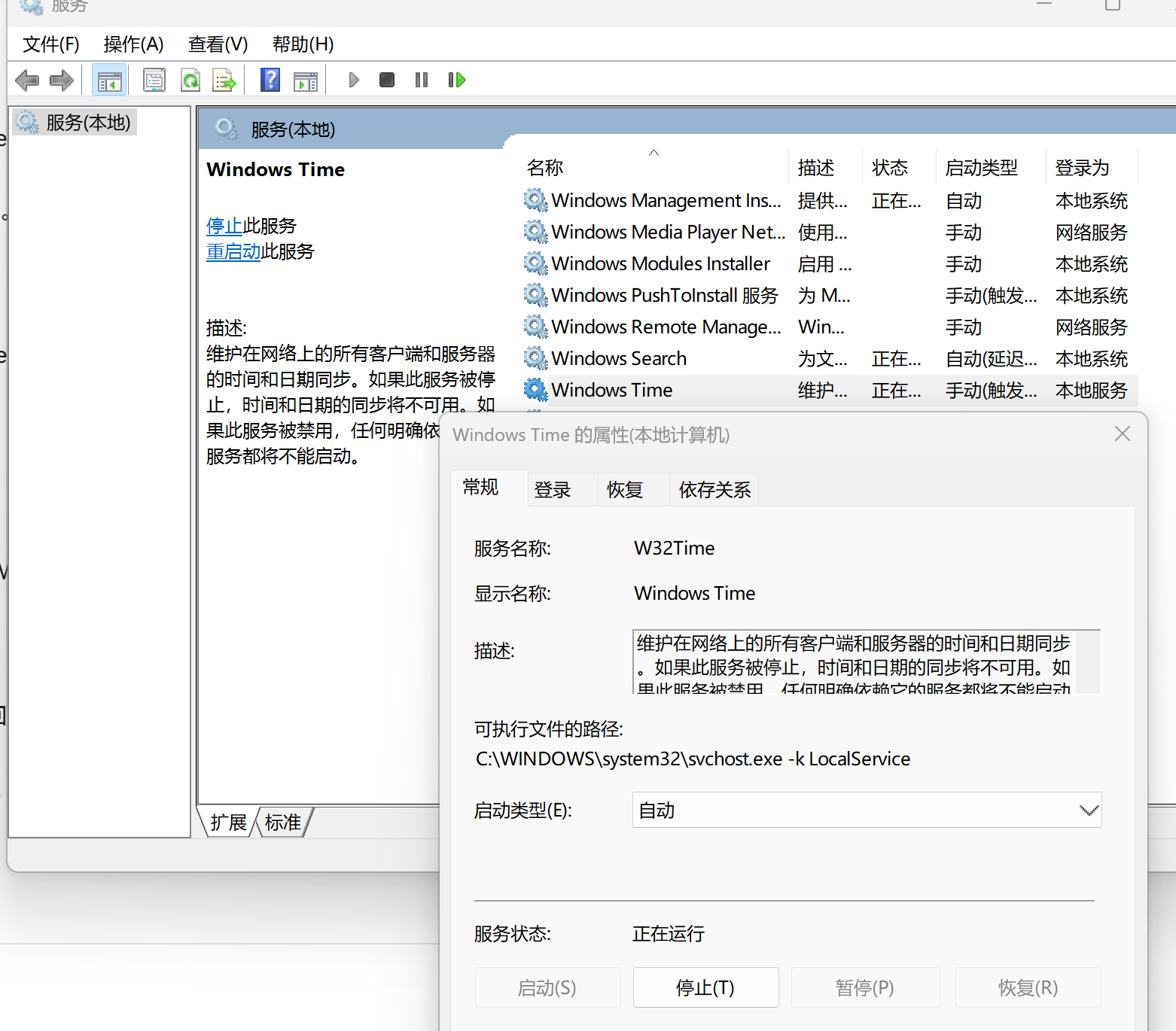Image resolution: width=1176 pixels, height=1031 pixels.
Task: Click gear icon of Windows Management Instrumentation row
Action: pos(535,200)
